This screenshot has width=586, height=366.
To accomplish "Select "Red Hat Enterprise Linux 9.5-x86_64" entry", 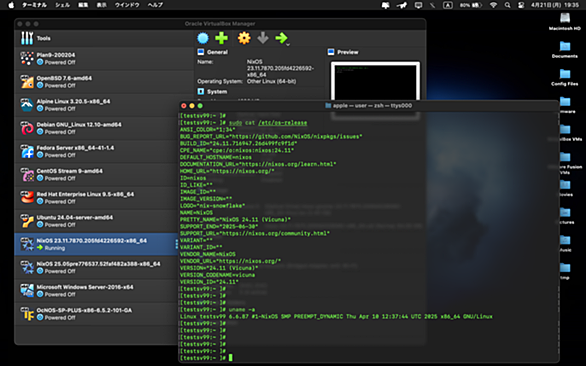I will 85,194.
